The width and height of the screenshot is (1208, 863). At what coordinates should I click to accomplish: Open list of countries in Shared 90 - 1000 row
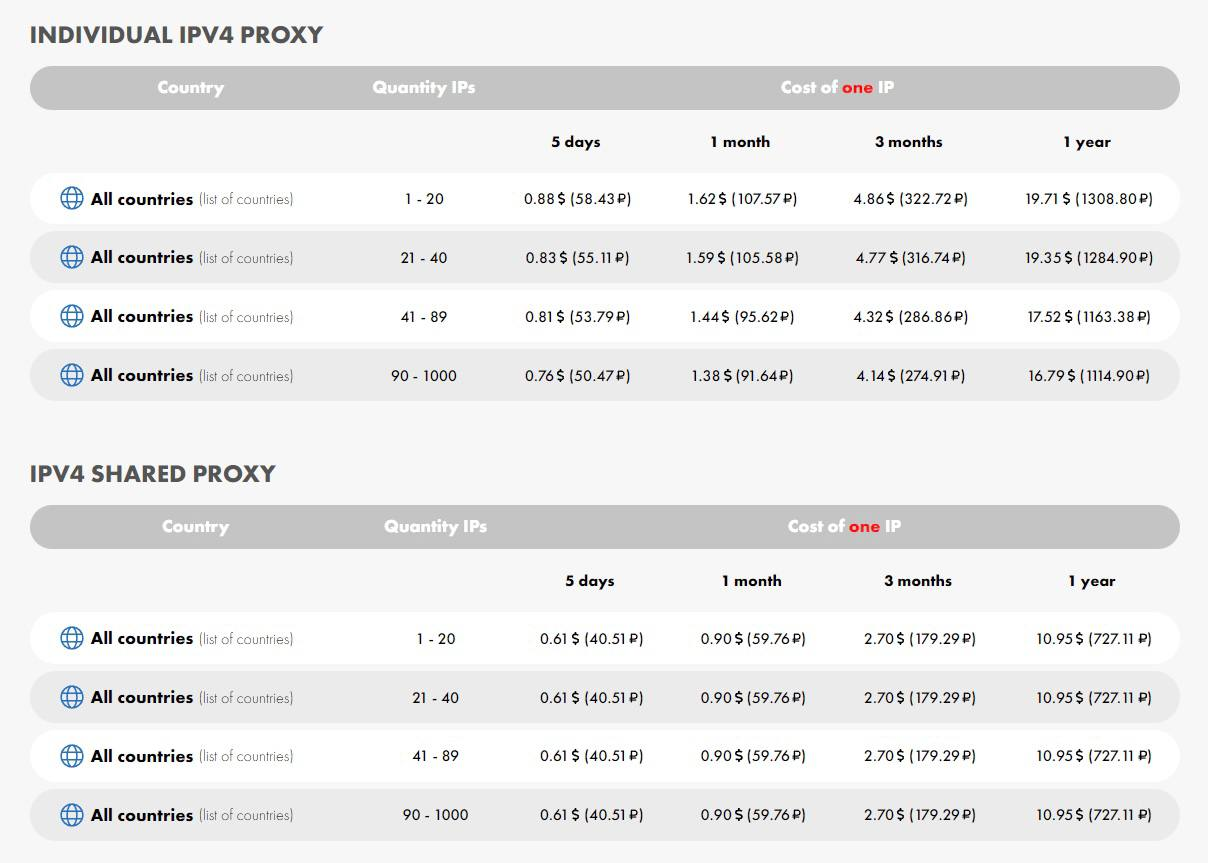(x=246, y=816)
